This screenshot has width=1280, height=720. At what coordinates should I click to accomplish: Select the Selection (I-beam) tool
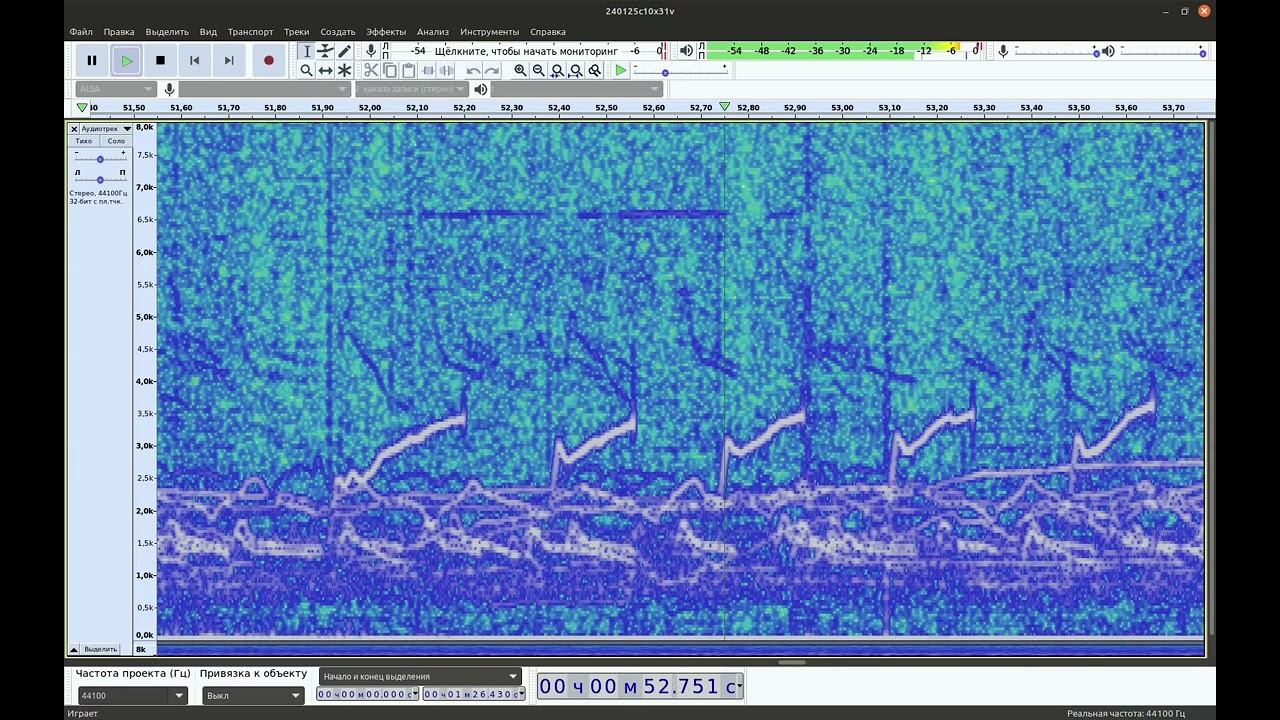pos(307,51)
